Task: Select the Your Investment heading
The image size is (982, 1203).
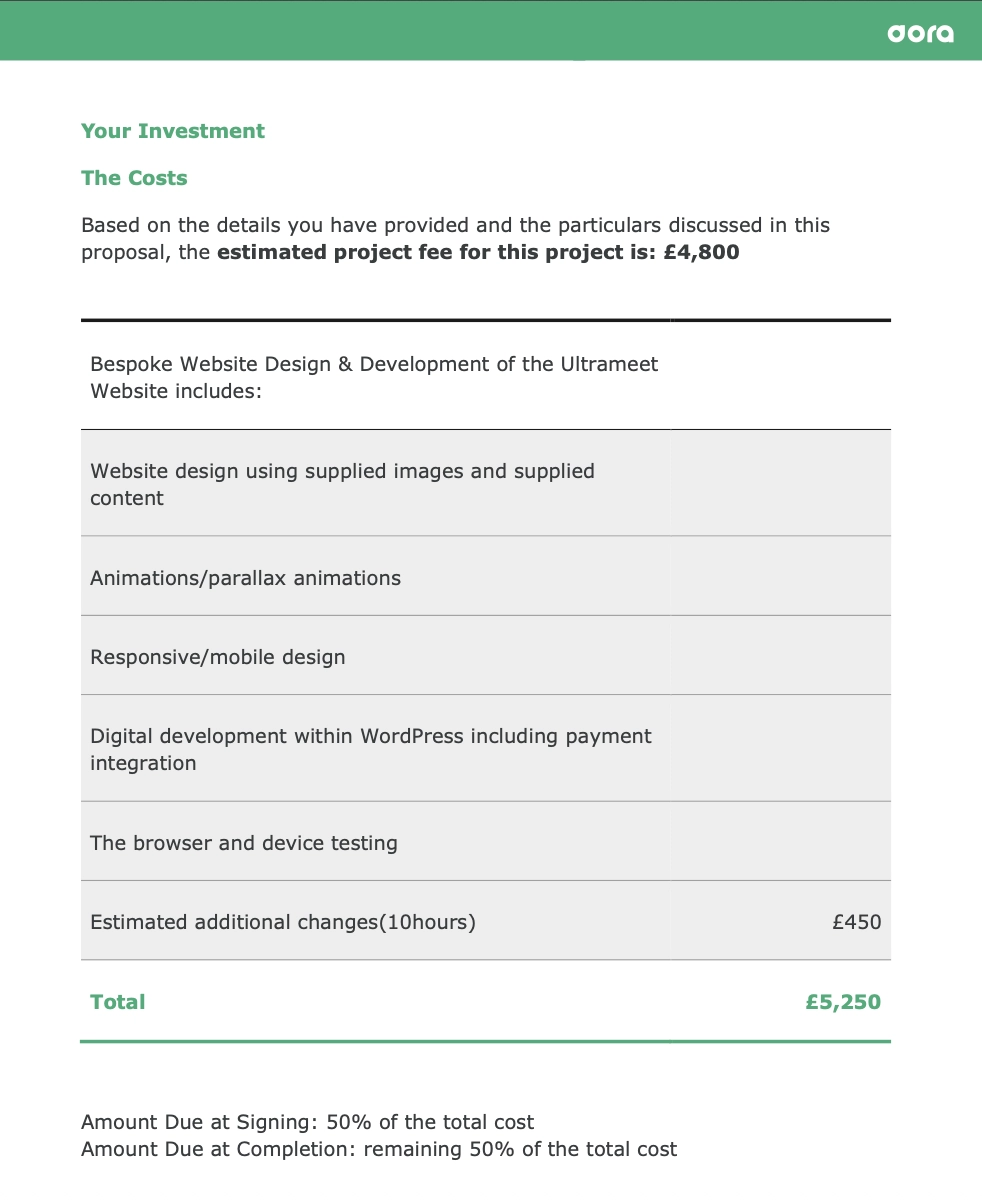Action: [x=173, y=131]
